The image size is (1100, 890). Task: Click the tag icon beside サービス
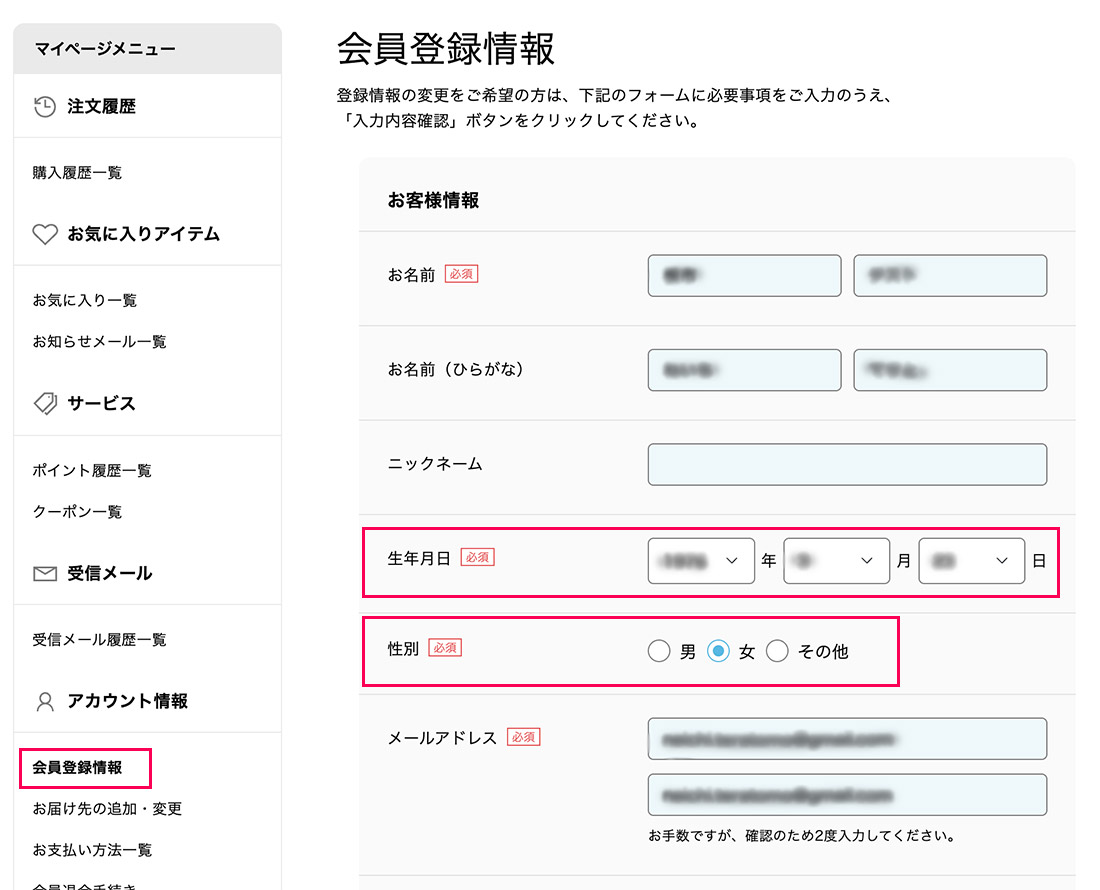point(45,404)
